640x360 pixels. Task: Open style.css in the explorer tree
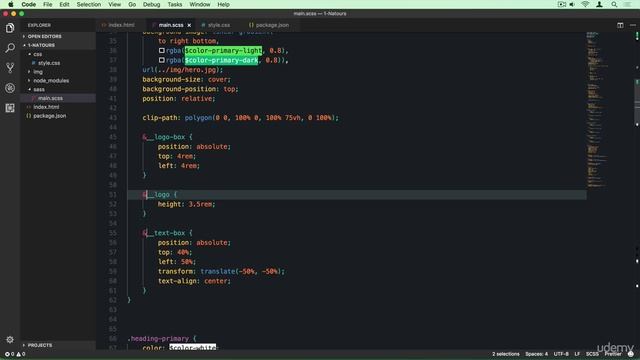coord(49,63)
